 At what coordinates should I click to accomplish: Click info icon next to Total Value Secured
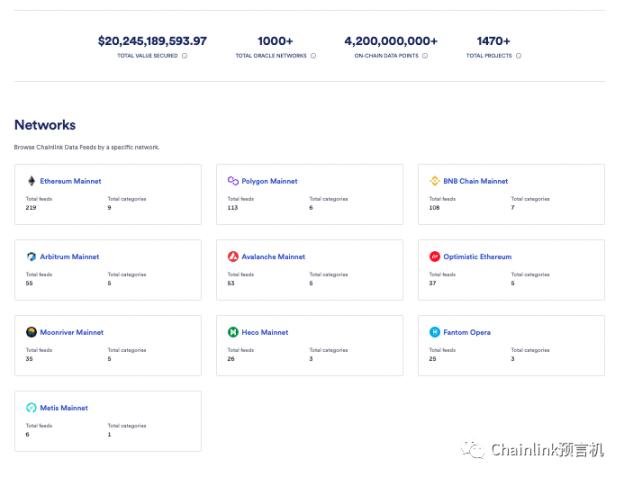pyautogui.click(x=184, y=56)
